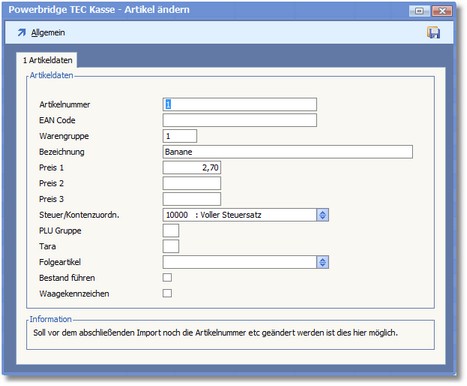Focus the empty Preis 2 field
Viewport: 467px width, 386px height.
pyautogui.click(x=192, y=183)
